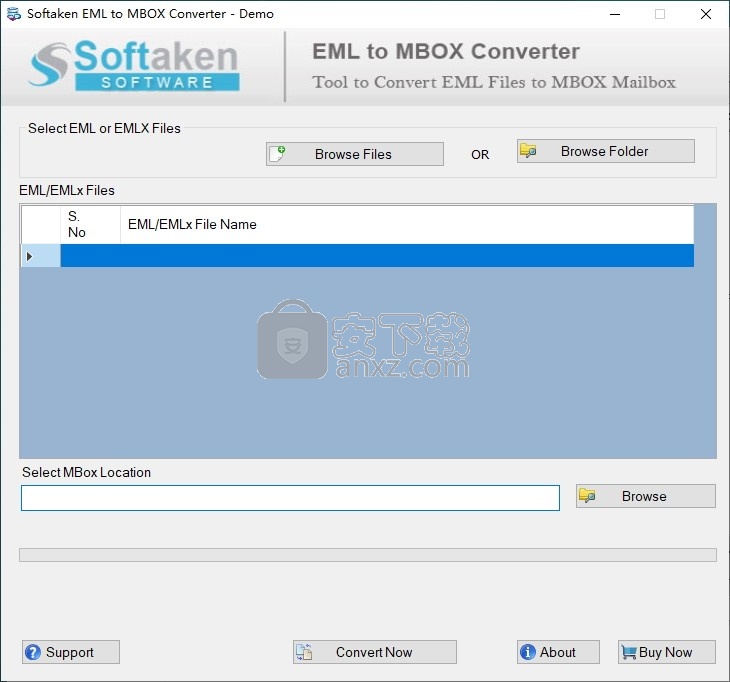Click the top-left grid corner header cell

(x=41, y=224)
